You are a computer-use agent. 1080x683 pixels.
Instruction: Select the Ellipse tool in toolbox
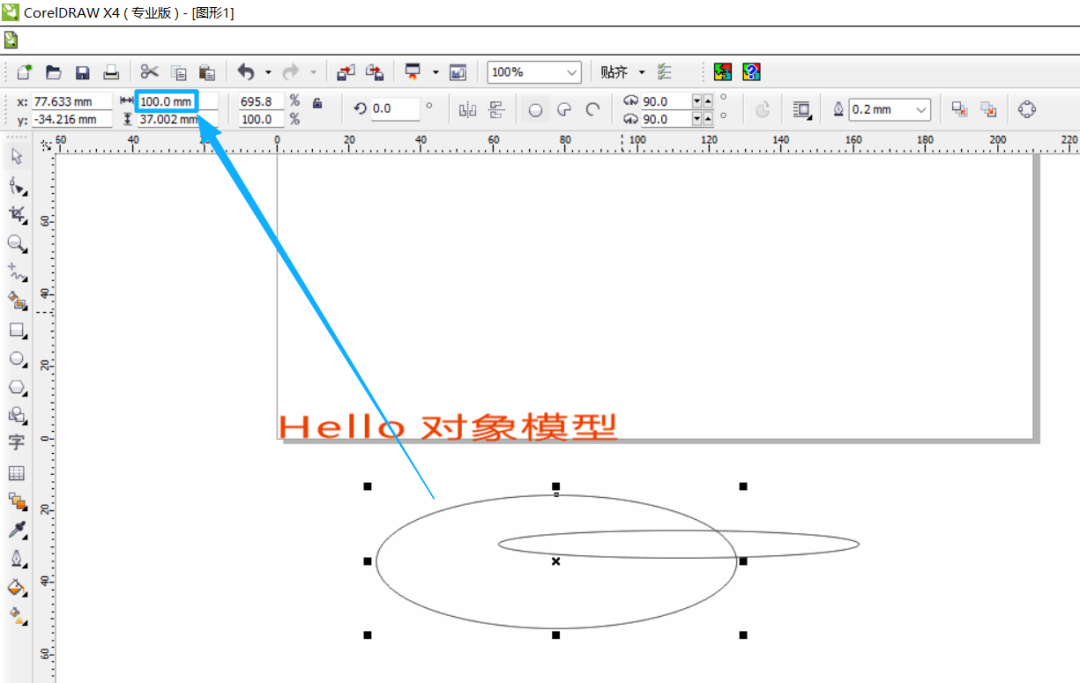tap(17, 358)
